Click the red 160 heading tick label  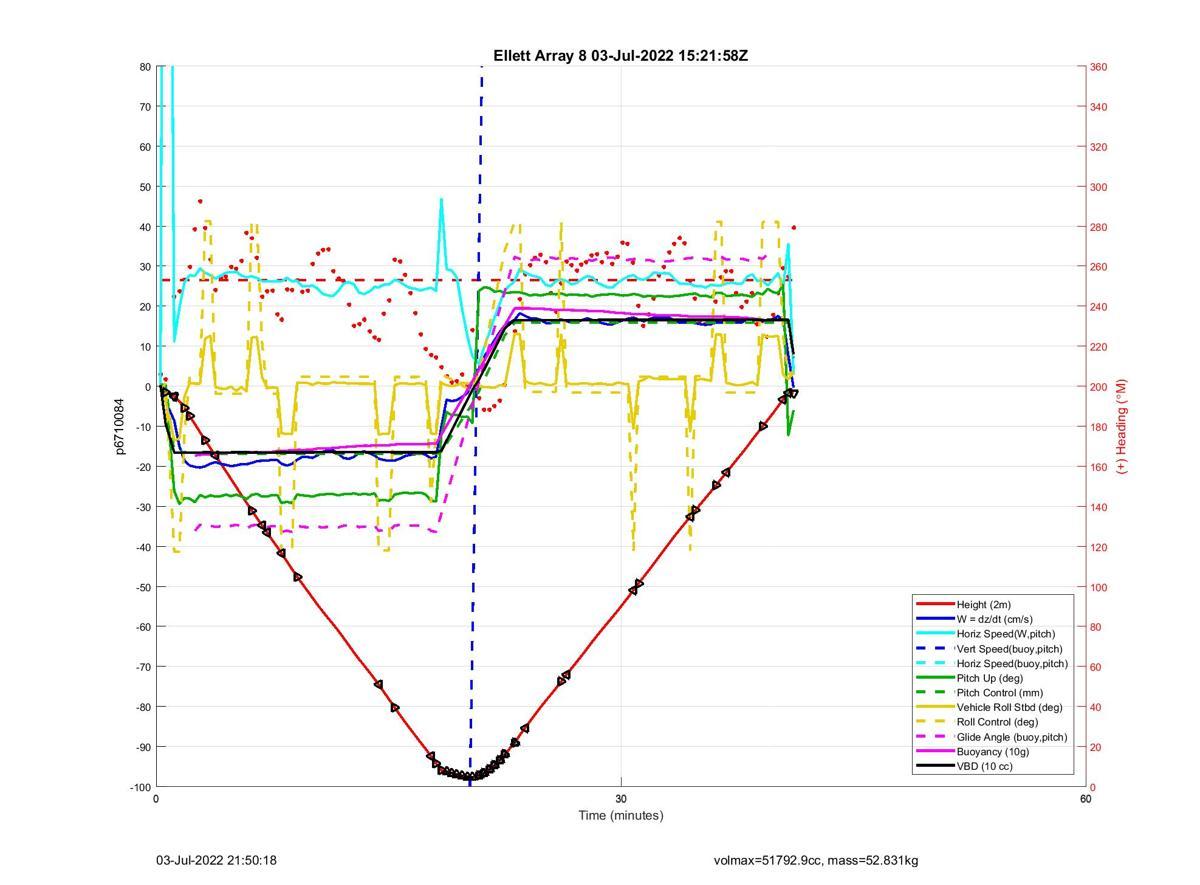pos(1098,467)
